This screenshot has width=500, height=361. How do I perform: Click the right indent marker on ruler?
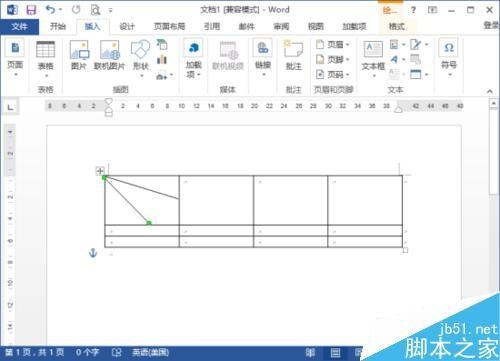(x=398, y=109)
